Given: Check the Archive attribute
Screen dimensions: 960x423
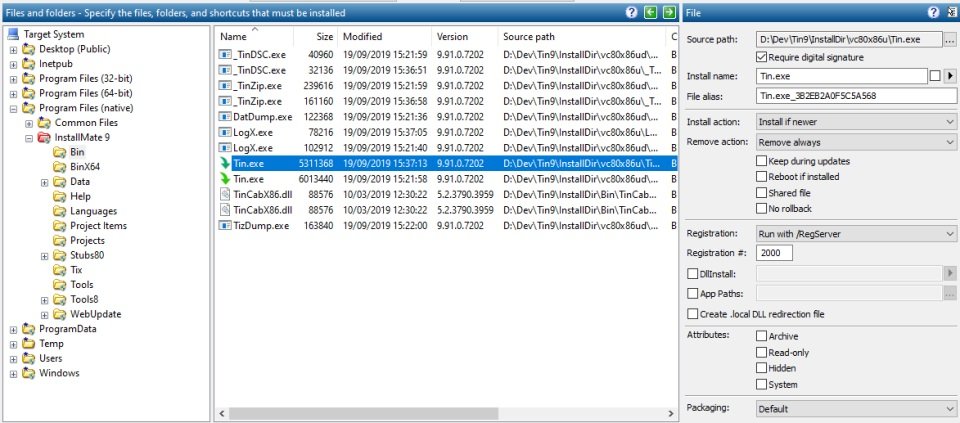Looking at the screenshot, I should click(x=762, y=336).
